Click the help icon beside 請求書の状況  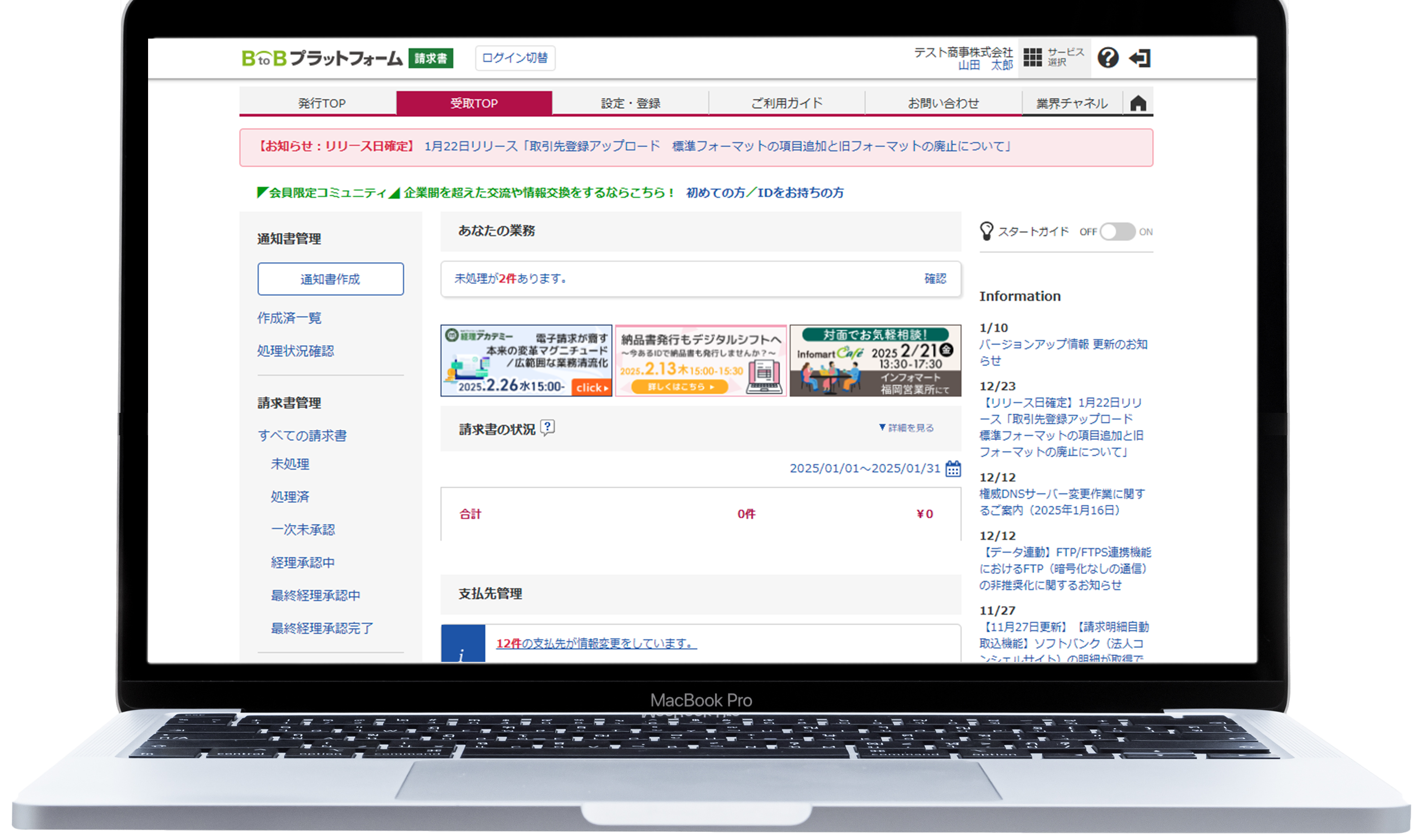547,427
